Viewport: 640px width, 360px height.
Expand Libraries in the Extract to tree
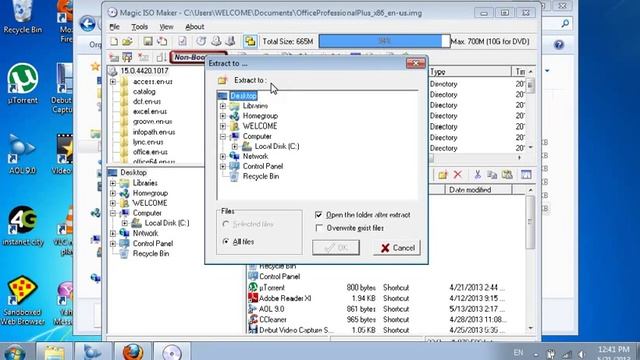223,106
